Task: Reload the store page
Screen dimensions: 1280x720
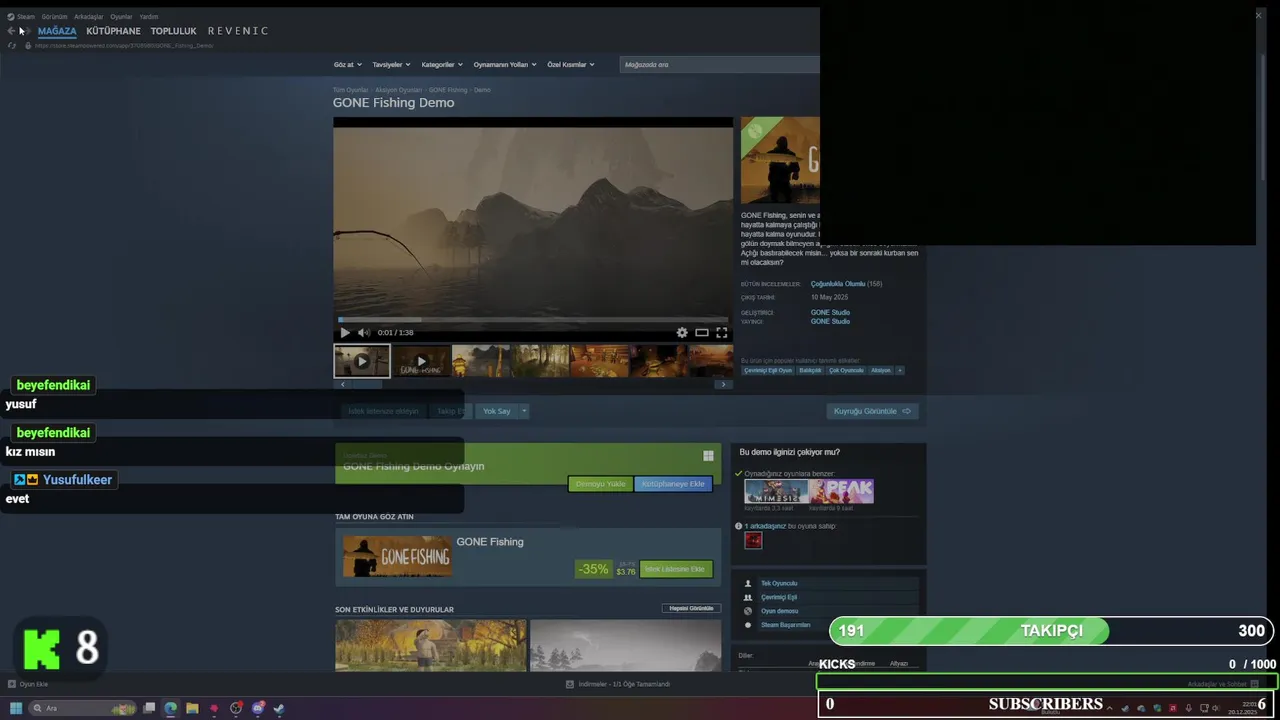Action: click(12, 45)
